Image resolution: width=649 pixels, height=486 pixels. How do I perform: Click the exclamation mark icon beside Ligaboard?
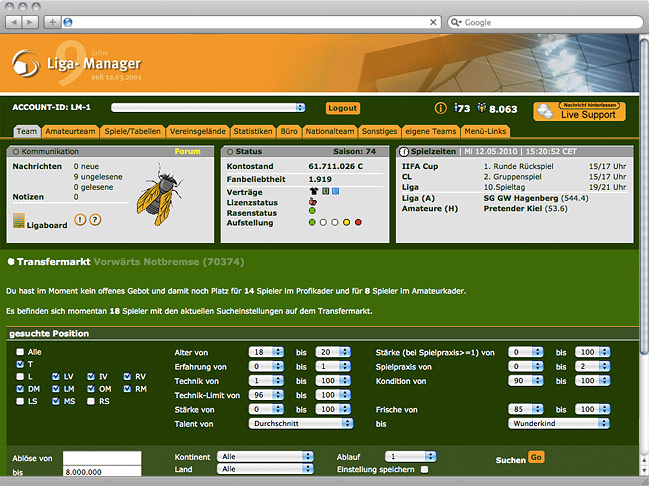coord(80,220)
